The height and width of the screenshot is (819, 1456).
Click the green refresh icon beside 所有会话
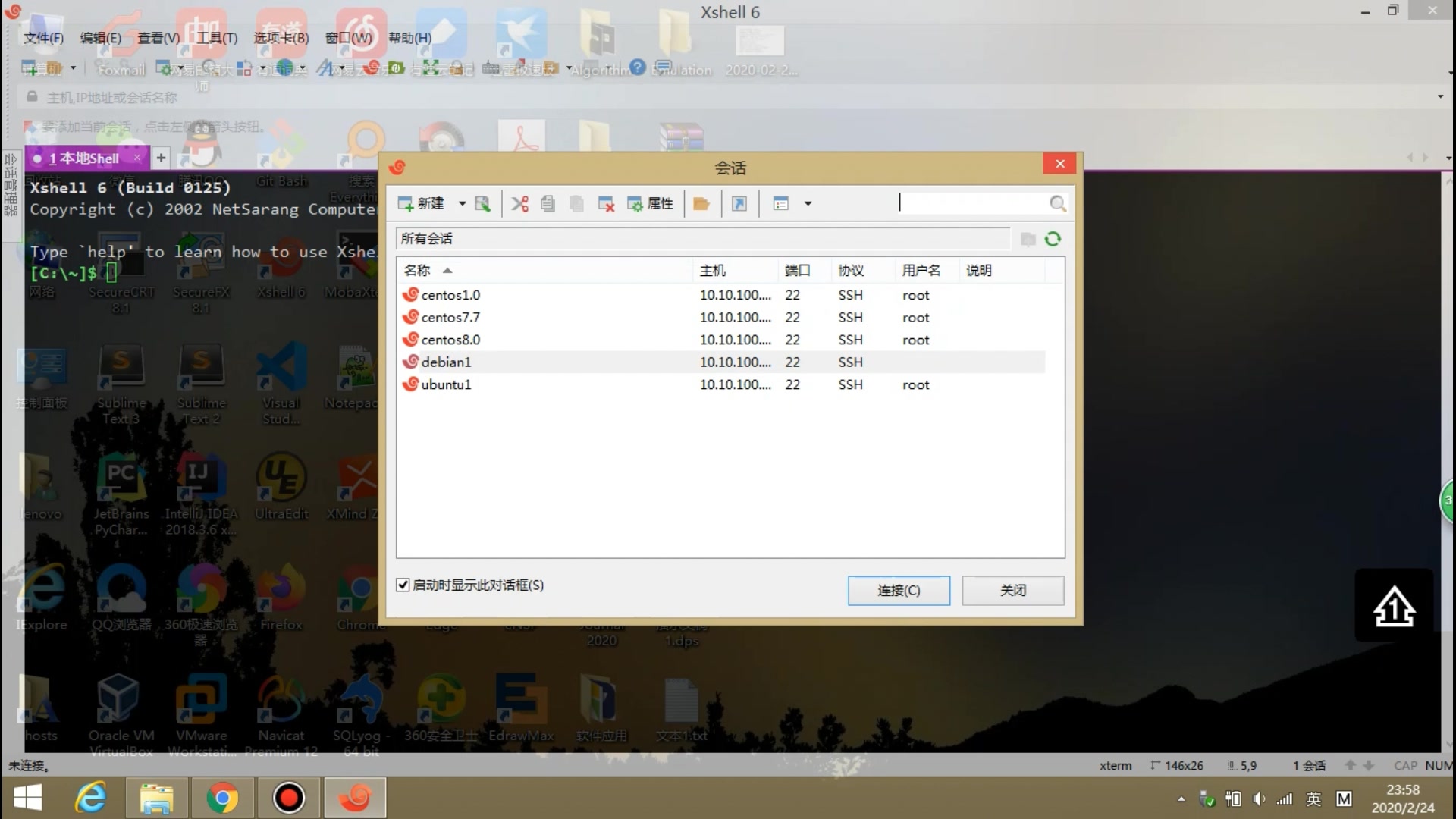(x=1053, y=239)
